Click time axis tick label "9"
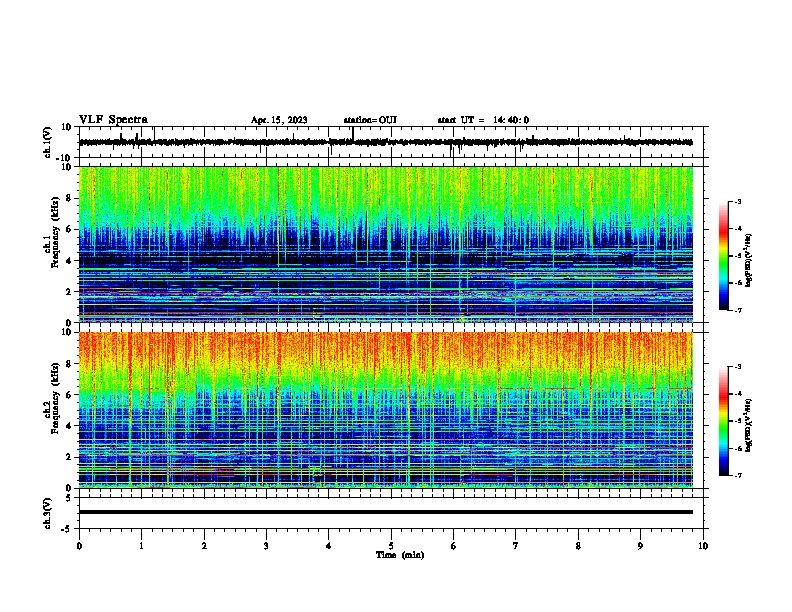 640,546
